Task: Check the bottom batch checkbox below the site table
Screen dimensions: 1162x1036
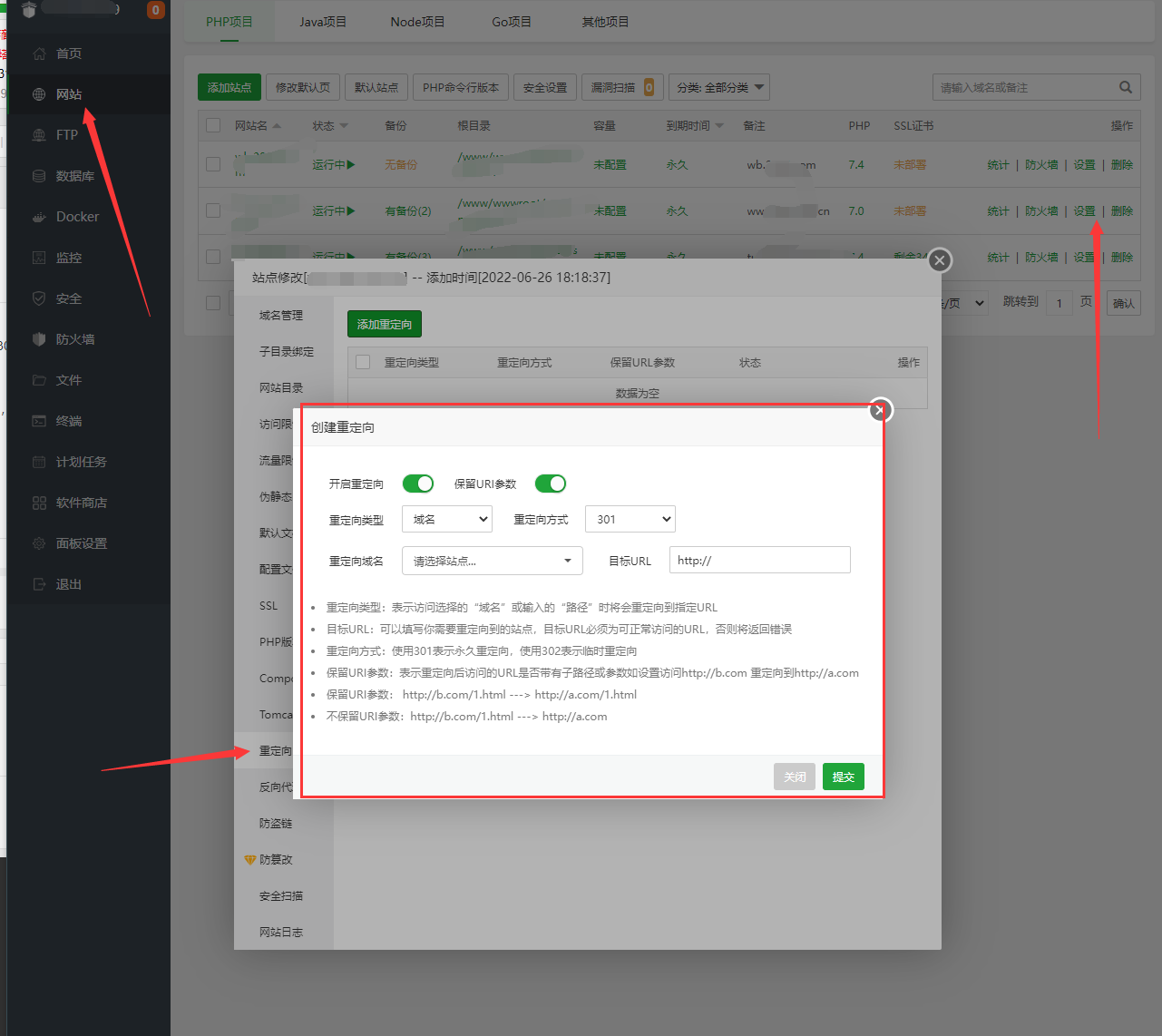Action: (x=213, y=303)
